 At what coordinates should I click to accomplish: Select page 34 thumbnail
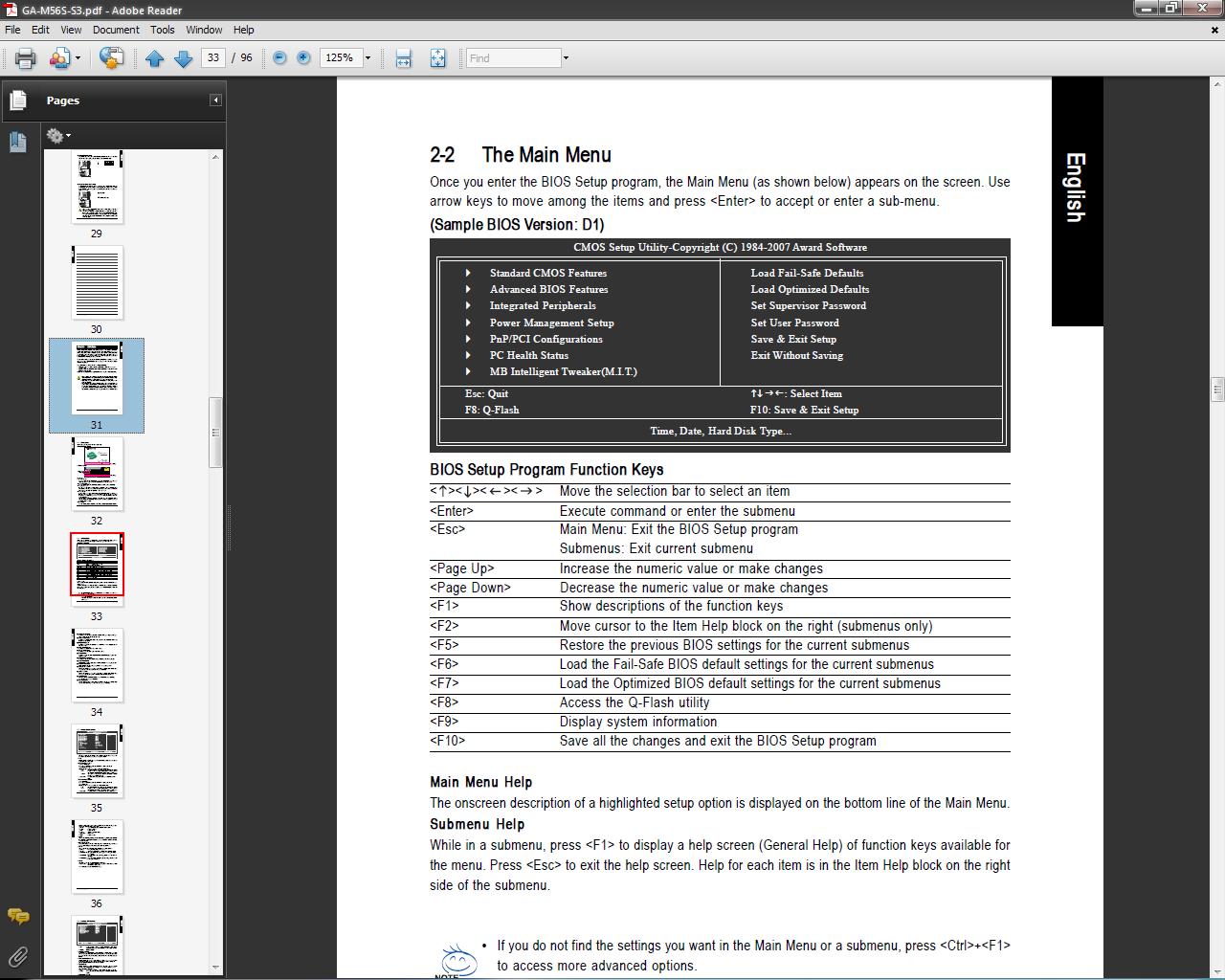(x=97, y=666)
